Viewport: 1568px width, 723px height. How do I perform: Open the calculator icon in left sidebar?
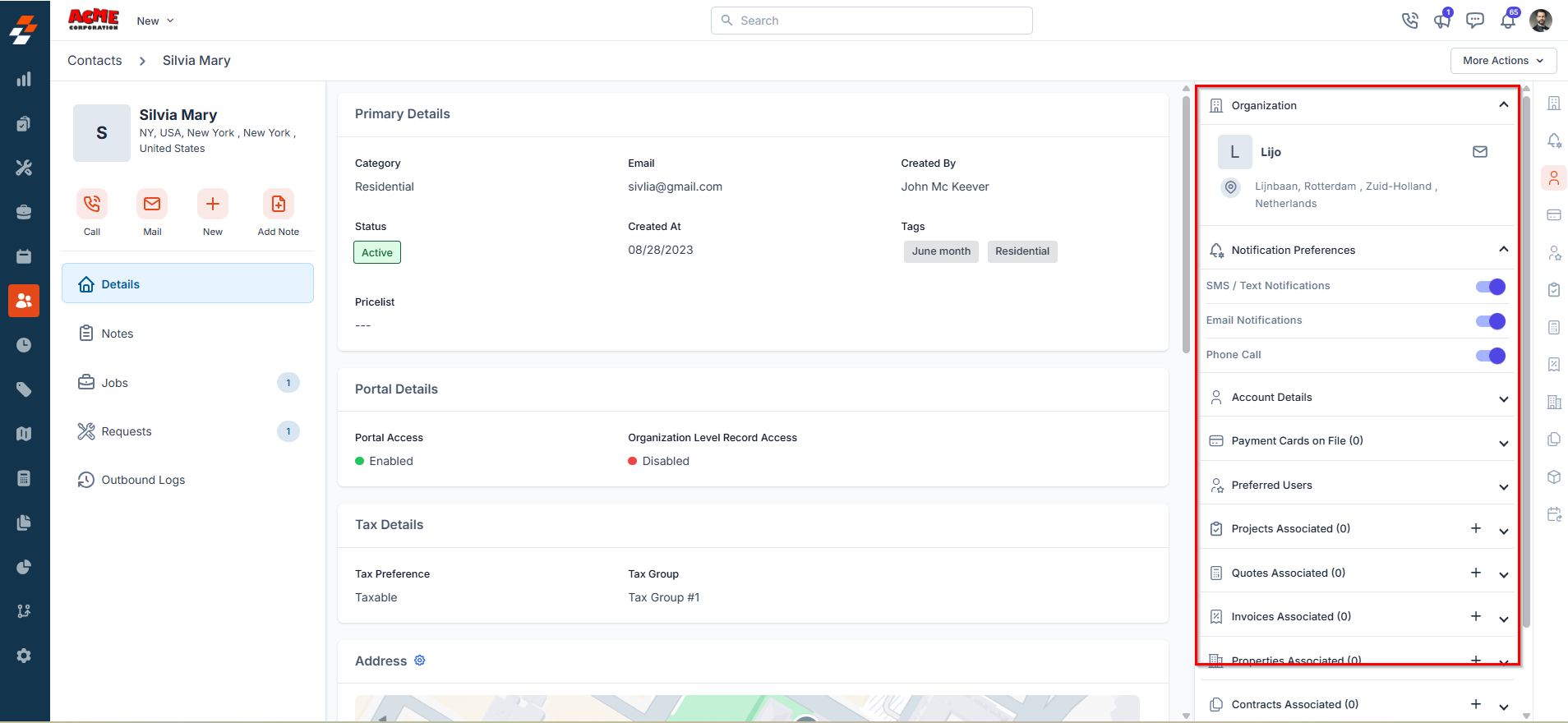(x=24, y=478)
